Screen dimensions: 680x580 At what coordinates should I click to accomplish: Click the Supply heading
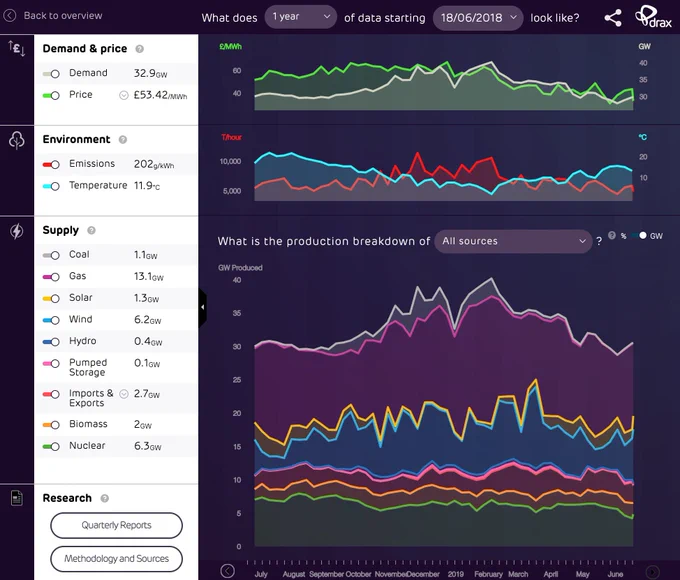pos(61,230)
